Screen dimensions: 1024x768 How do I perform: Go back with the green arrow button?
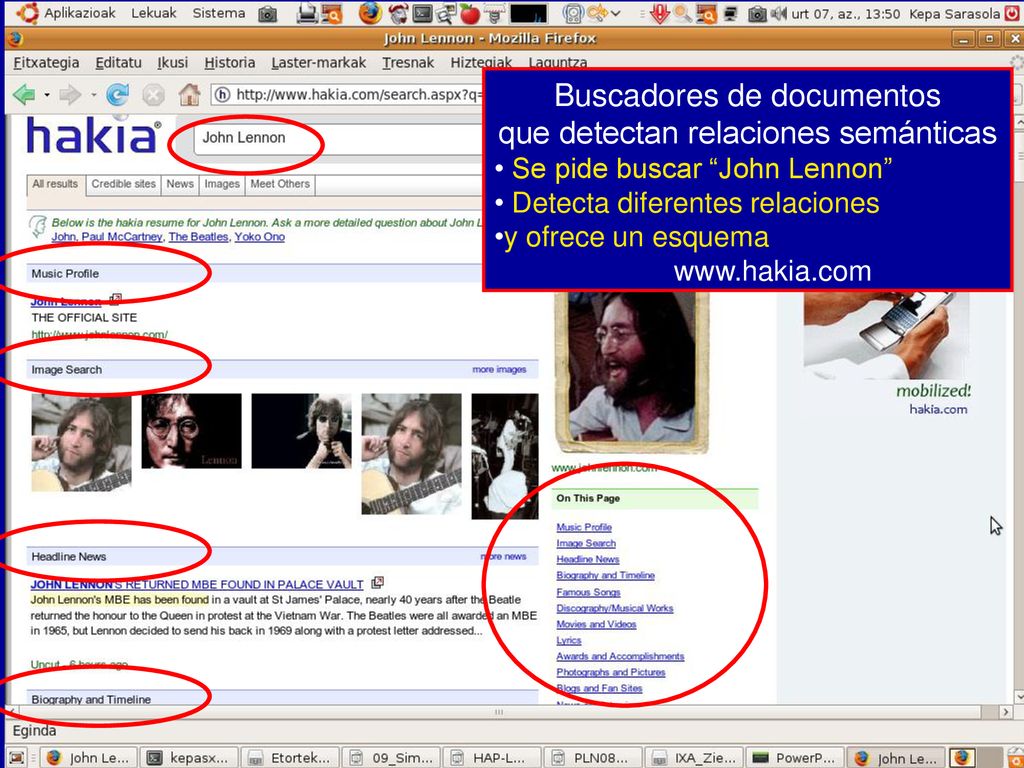point(24,95)
